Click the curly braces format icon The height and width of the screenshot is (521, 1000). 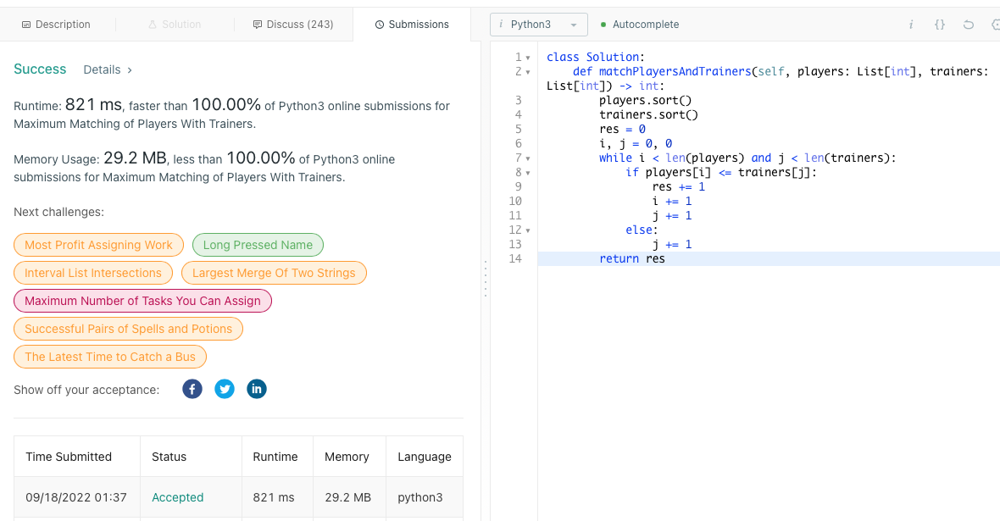(x=939, y=24)
